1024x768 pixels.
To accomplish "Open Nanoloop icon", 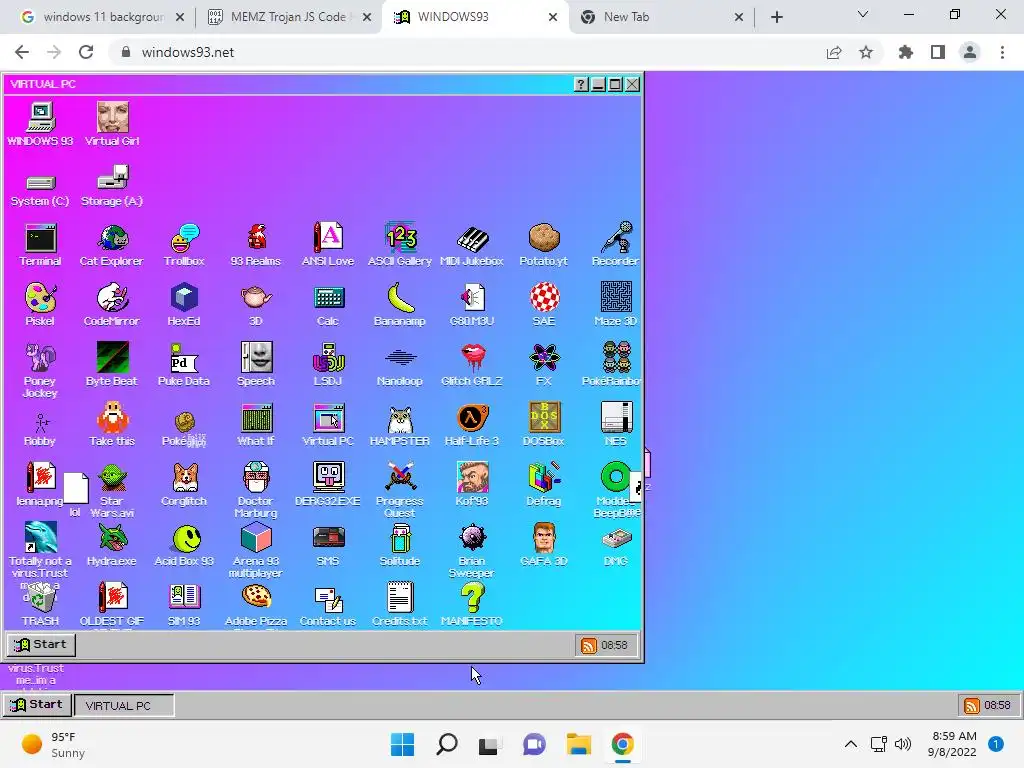I will click(x=400, y=365).
